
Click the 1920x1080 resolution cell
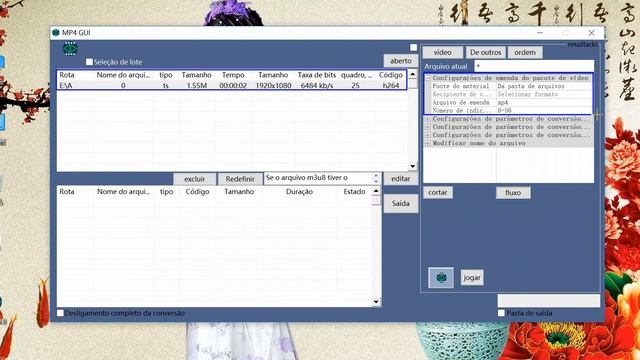(273, 85)
